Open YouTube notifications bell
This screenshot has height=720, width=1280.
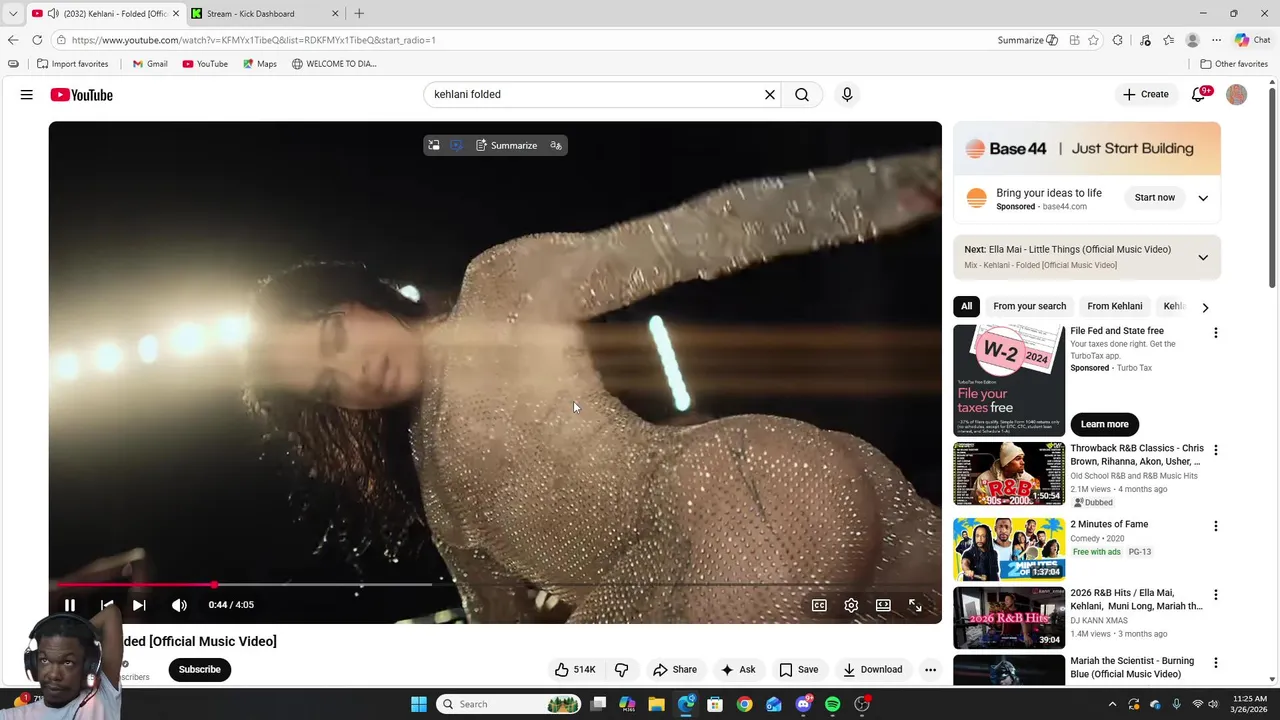1199,95
